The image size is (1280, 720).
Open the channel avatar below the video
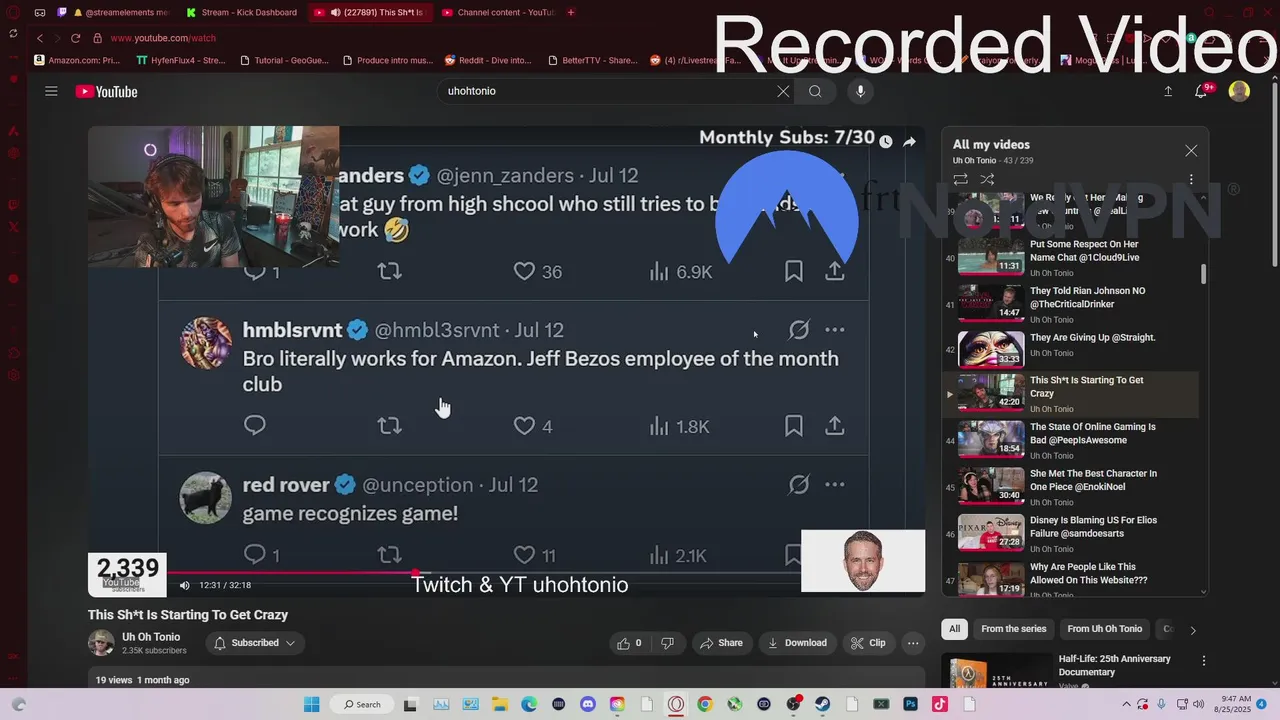coord(101,643)
